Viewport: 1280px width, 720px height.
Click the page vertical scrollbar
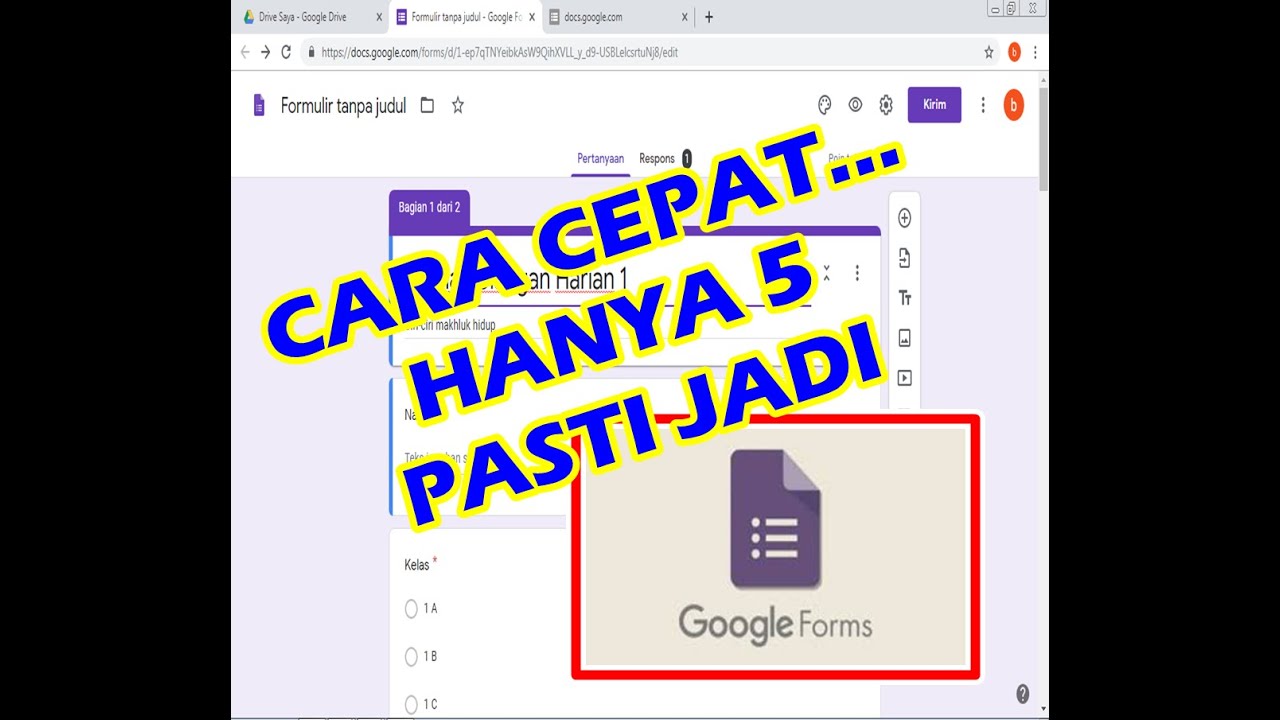coord(1043,140)
